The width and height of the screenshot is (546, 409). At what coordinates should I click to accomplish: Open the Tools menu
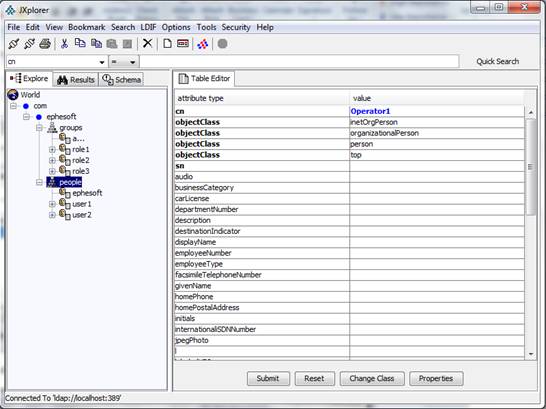(206, 27)
